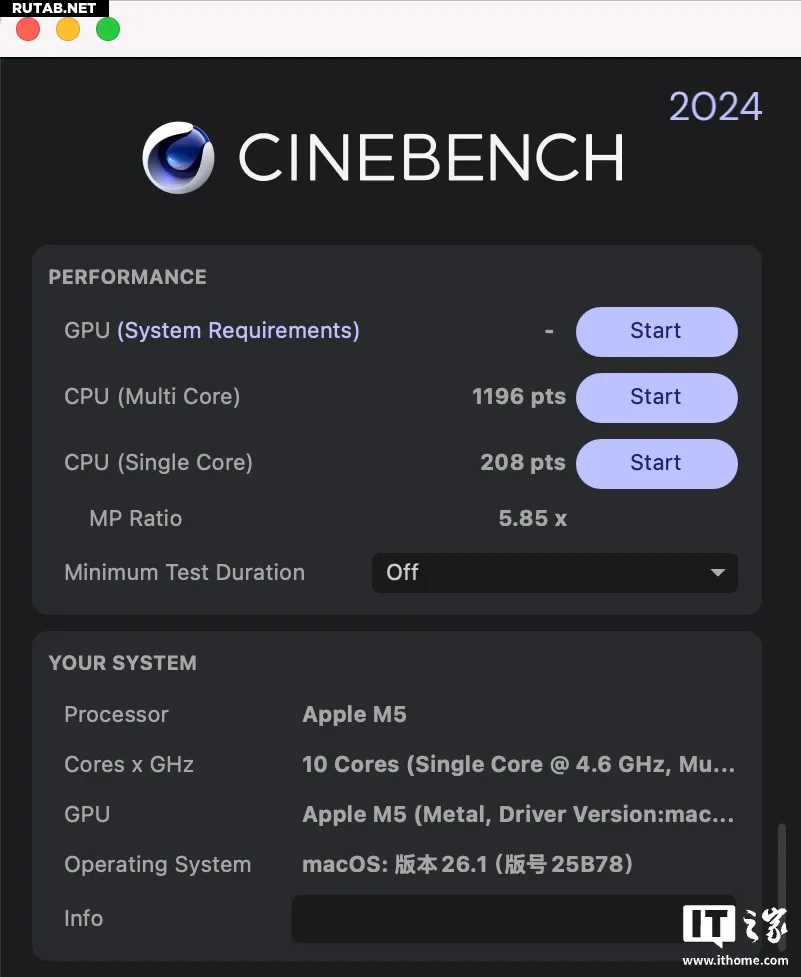801x977 pixels.
Task: Click the truncated Cores x GHz value
Action: (x=518, y=765)
